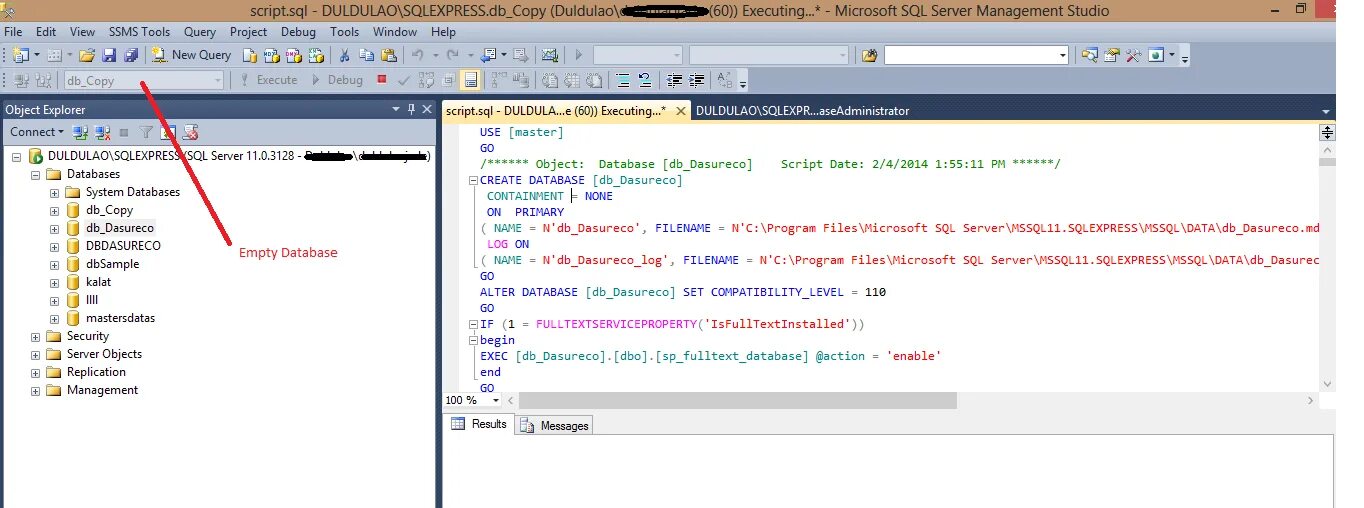Click the Find in Files icon
Screen dimensions: 1364x508
point(869,55)
